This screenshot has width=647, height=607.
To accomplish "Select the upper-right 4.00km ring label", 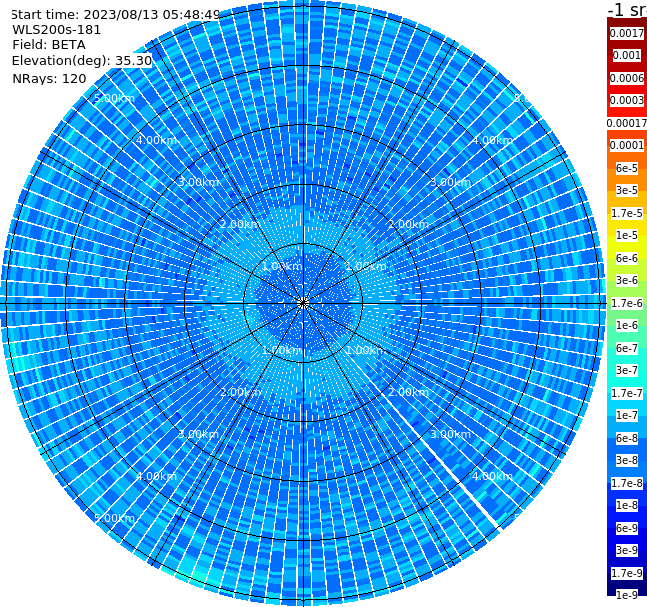I will click(492, 140).
